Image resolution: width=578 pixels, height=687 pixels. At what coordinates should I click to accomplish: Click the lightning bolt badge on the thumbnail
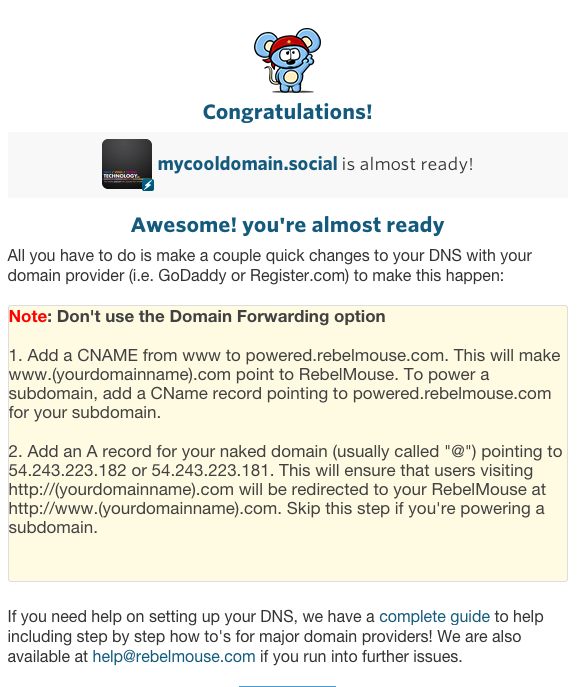(x=148, y=185)
